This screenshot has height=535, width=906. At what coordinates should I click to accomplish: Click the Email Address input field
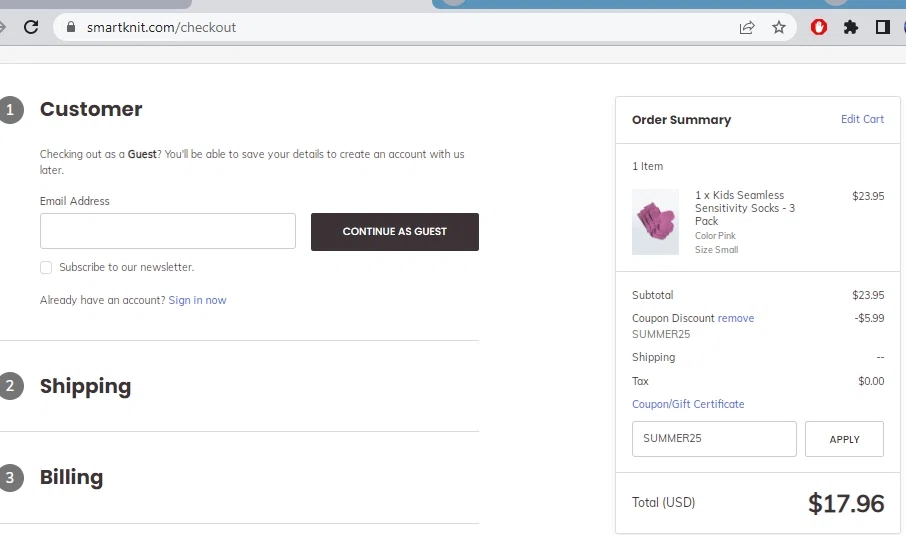click(168, 231)
